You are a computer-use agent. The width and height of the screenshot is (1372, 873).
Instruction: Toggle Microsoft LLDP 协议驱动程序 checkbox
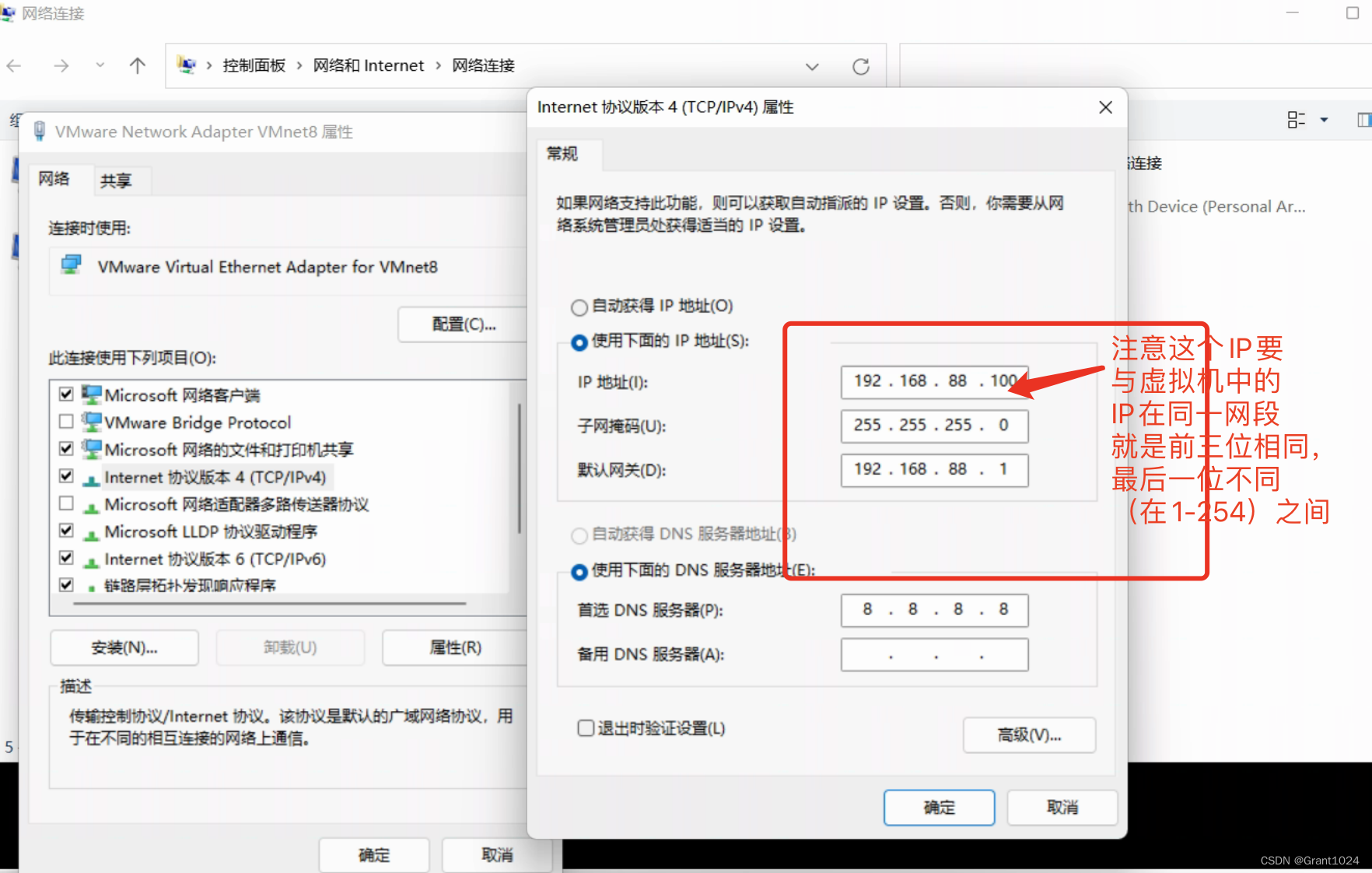(66, 530)
